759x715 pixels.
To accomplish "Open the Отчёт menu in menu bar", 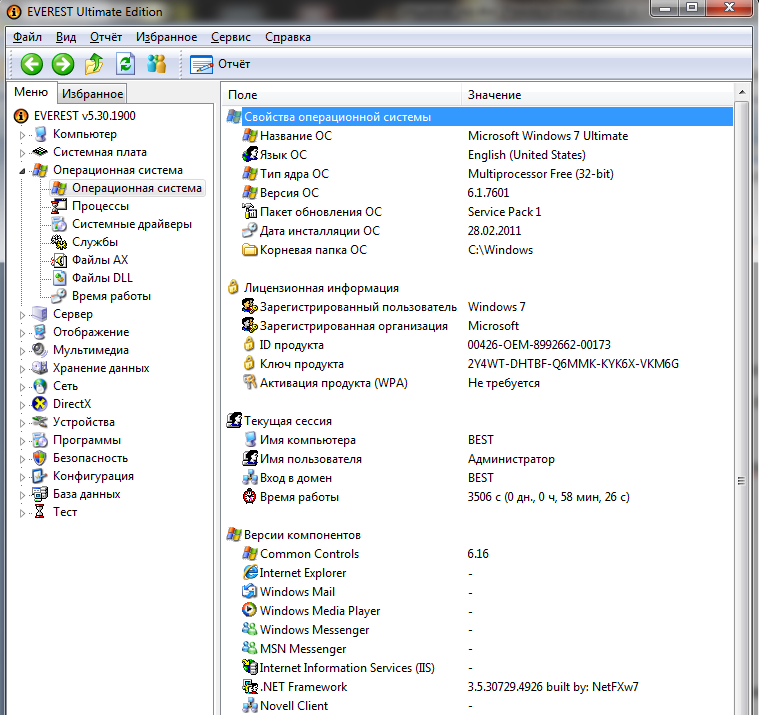I will (x=106, y=37).
